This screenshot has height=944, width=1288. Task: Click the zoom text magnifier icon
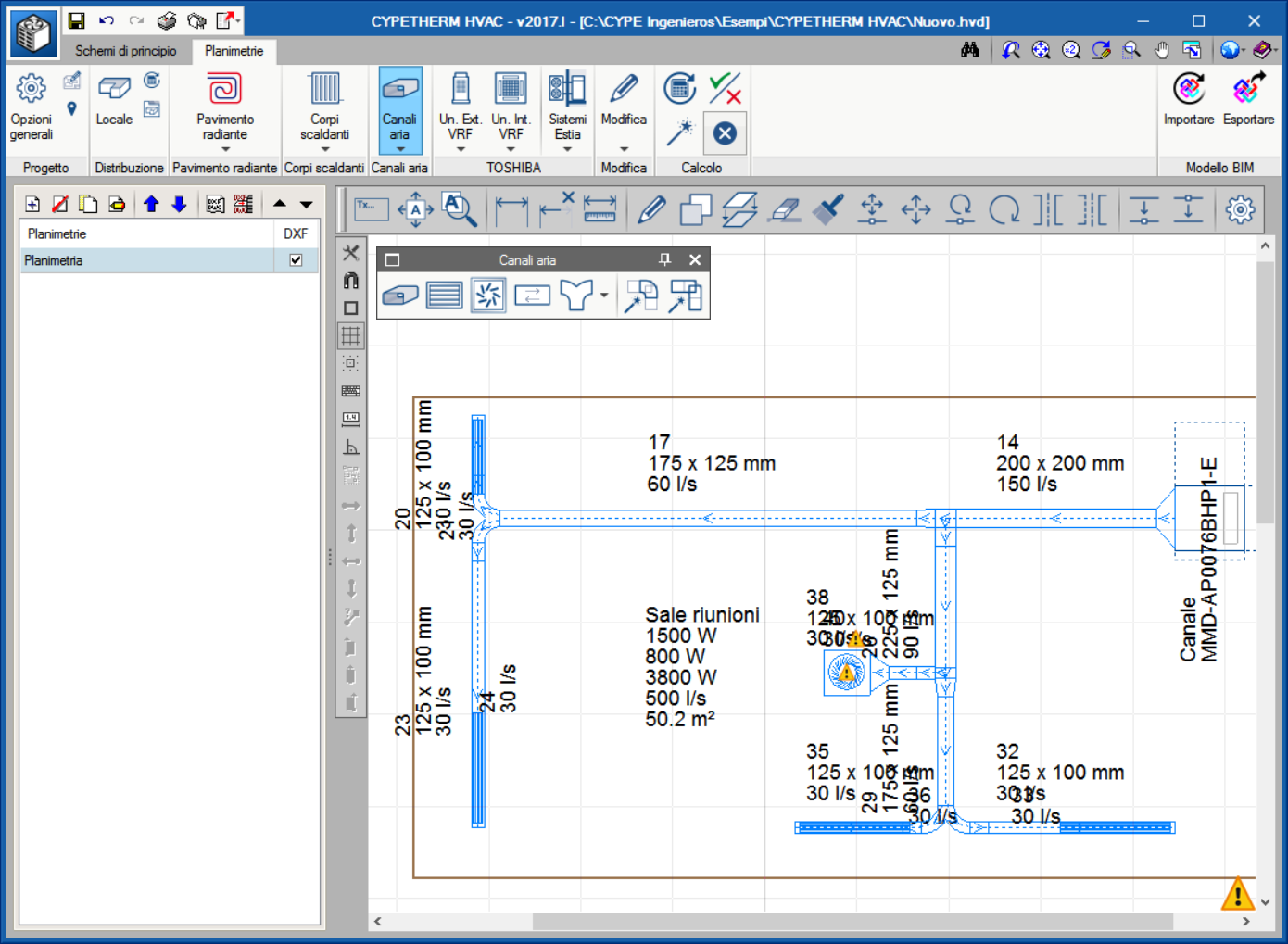(x=461, y=209)
